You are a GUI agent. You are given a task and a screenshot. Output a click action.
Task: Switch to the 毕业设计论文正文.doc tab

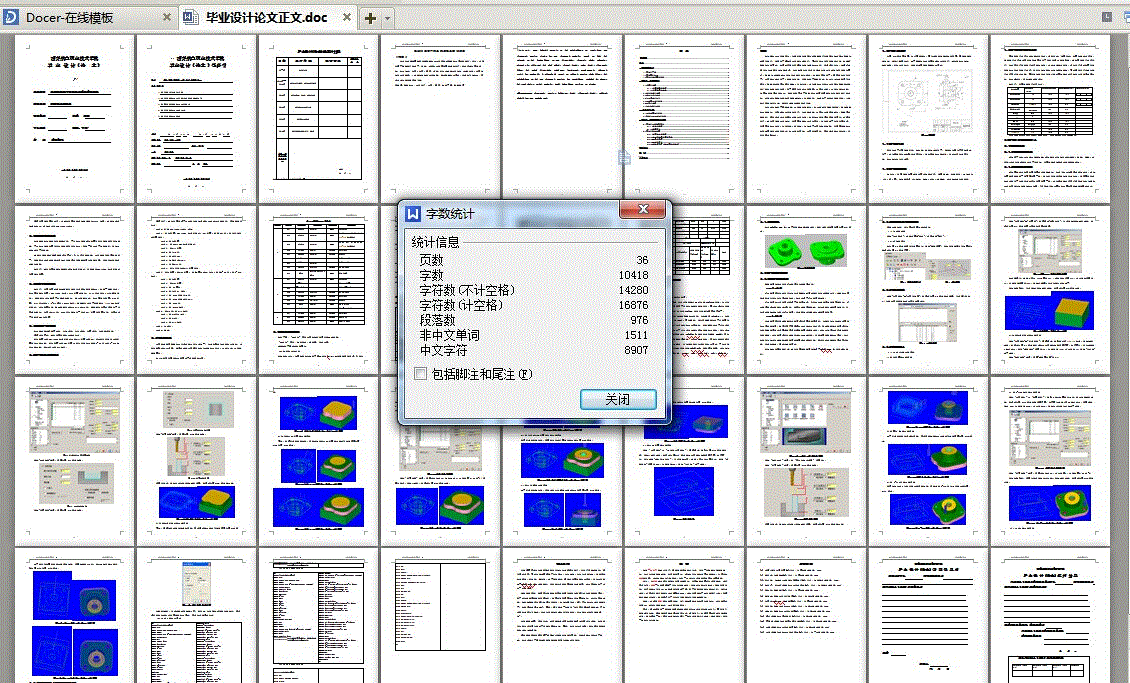[x=267, y=17]
